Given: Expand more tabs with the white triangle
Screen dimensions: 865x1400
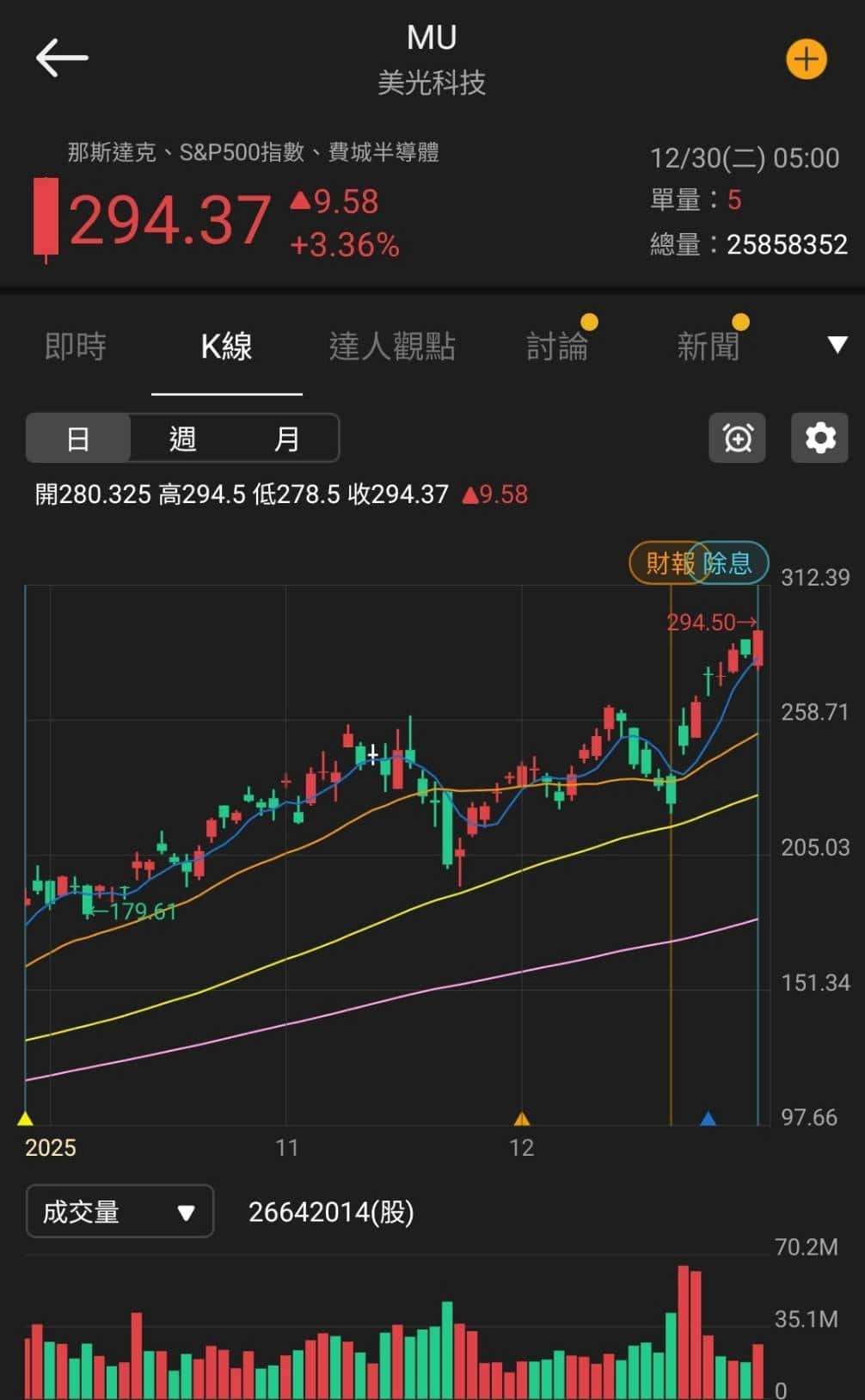Looking at the screenshot, I should point(837,345).
